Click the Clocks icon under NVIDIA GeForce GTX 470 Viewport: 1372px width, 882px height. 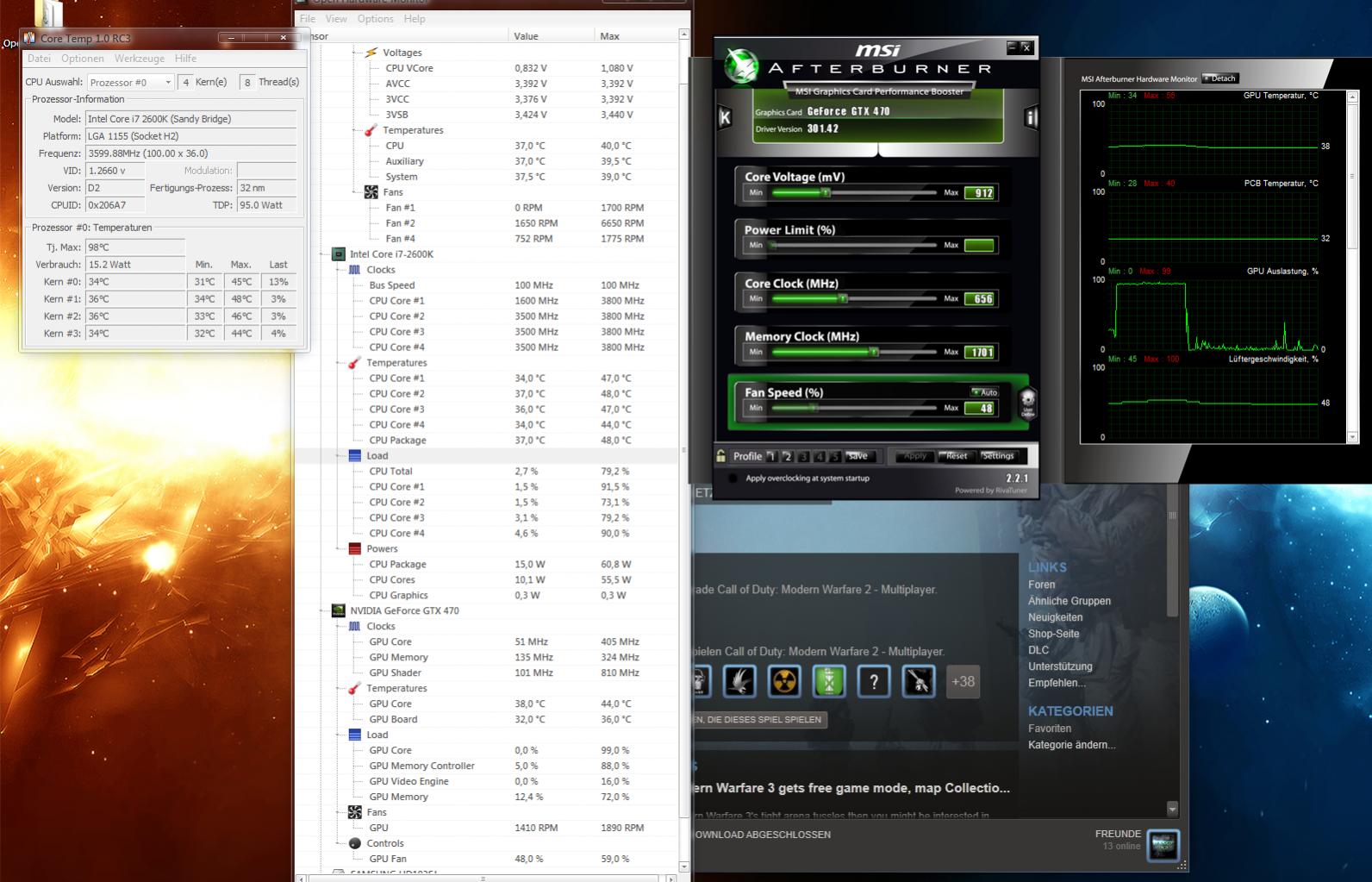355,626
